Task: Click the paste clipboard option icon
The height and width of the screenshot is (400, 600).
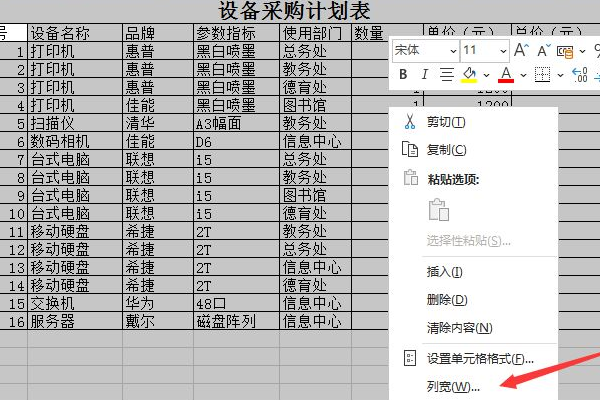Action: (439, 210)
